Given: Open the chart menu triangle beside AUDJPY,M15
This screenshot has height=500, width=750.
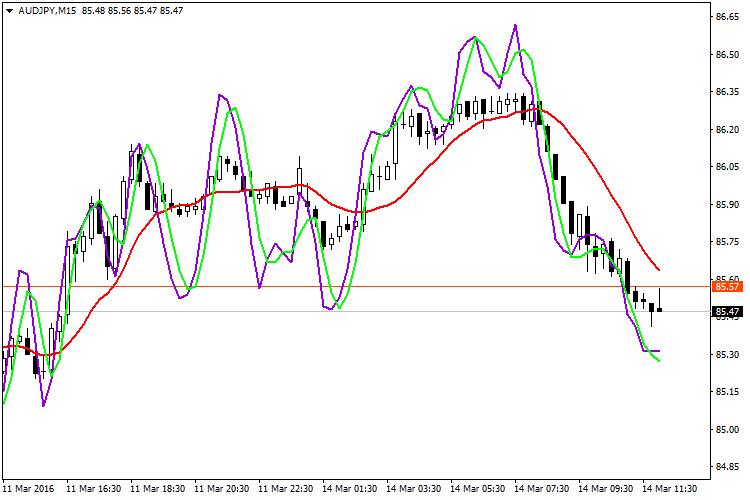Looking at the screenshot, I should 9,10.
